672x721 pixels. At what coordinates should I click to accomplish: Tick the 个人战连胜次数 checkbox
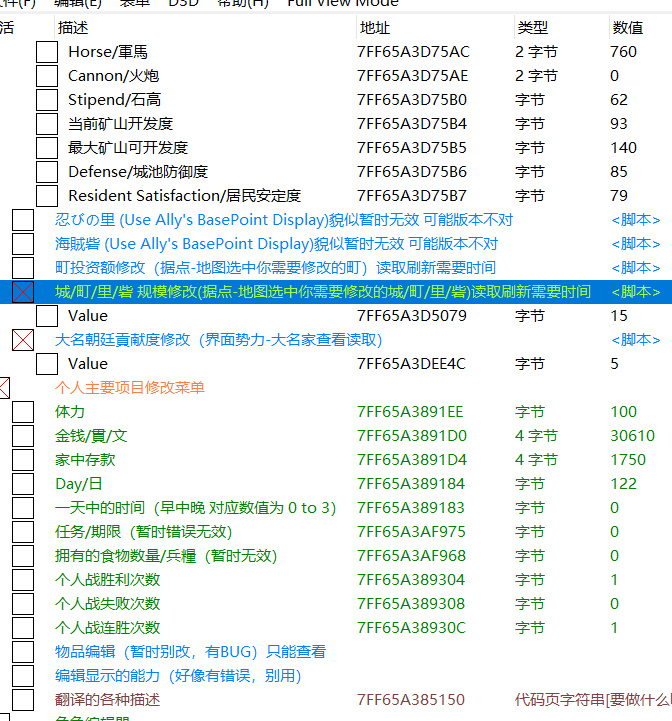pyautogui.click(x=23, y=628)
